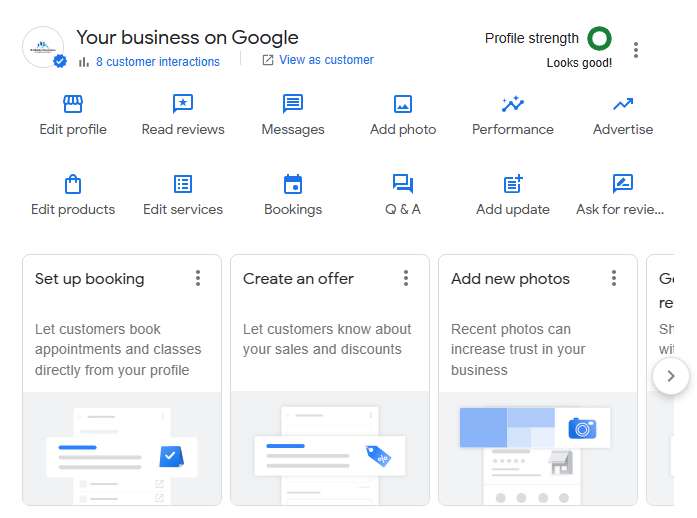
Task: Open the Advertise trending arrow icon
Action: (x=623, y=104)
